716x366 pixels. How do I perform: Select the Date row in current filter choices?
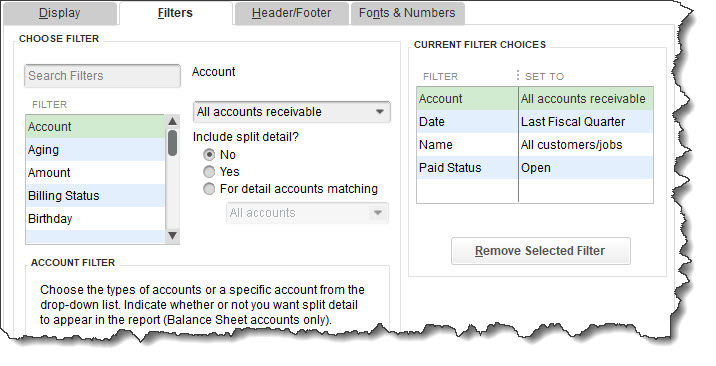point(535,122)
